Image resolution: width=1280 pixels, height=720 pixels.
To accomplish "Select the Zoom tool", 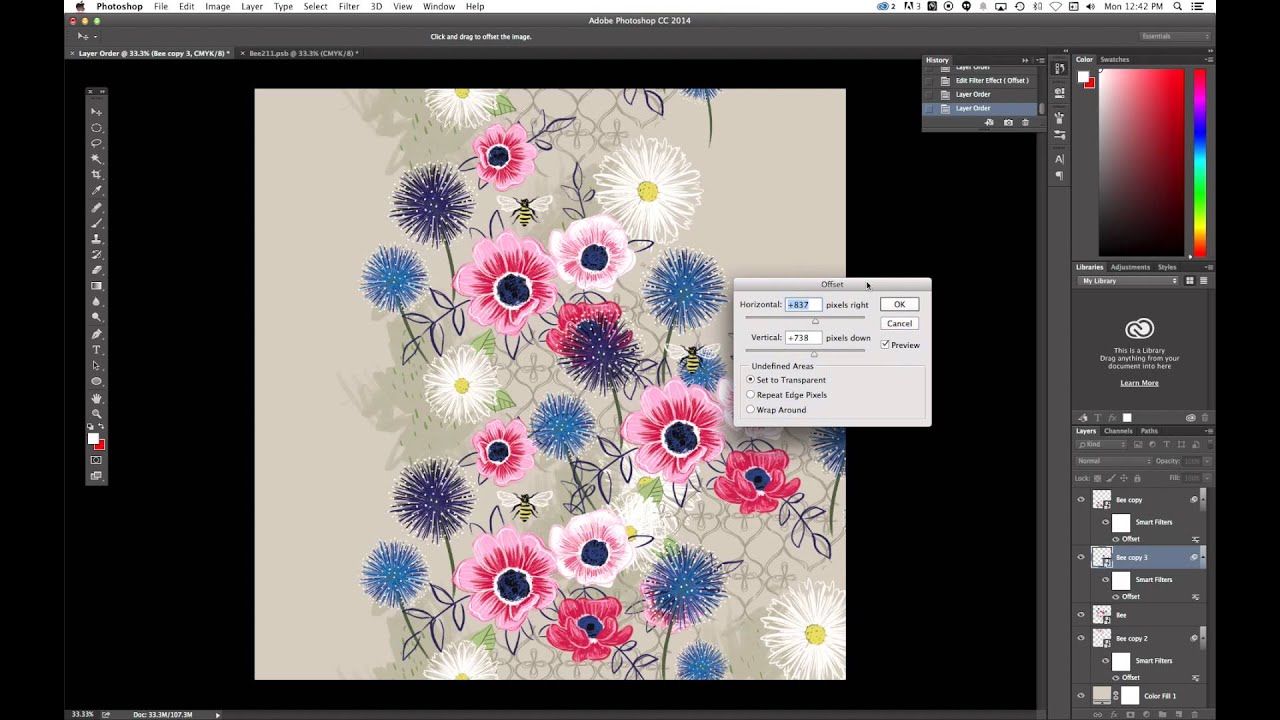I will (97, 414).
